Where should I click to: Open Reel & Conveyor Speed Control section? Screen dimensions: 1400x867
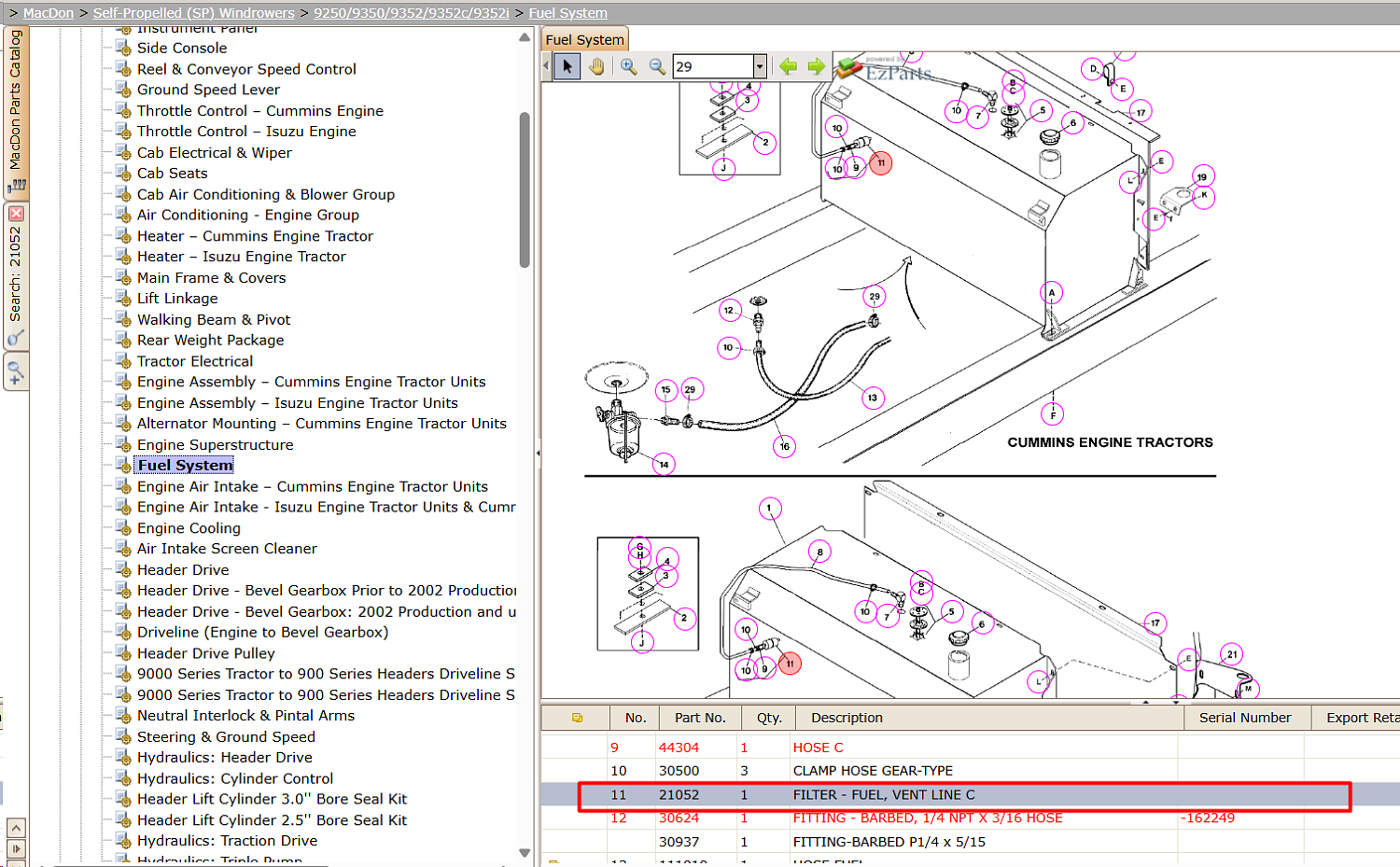click(246, 69)
